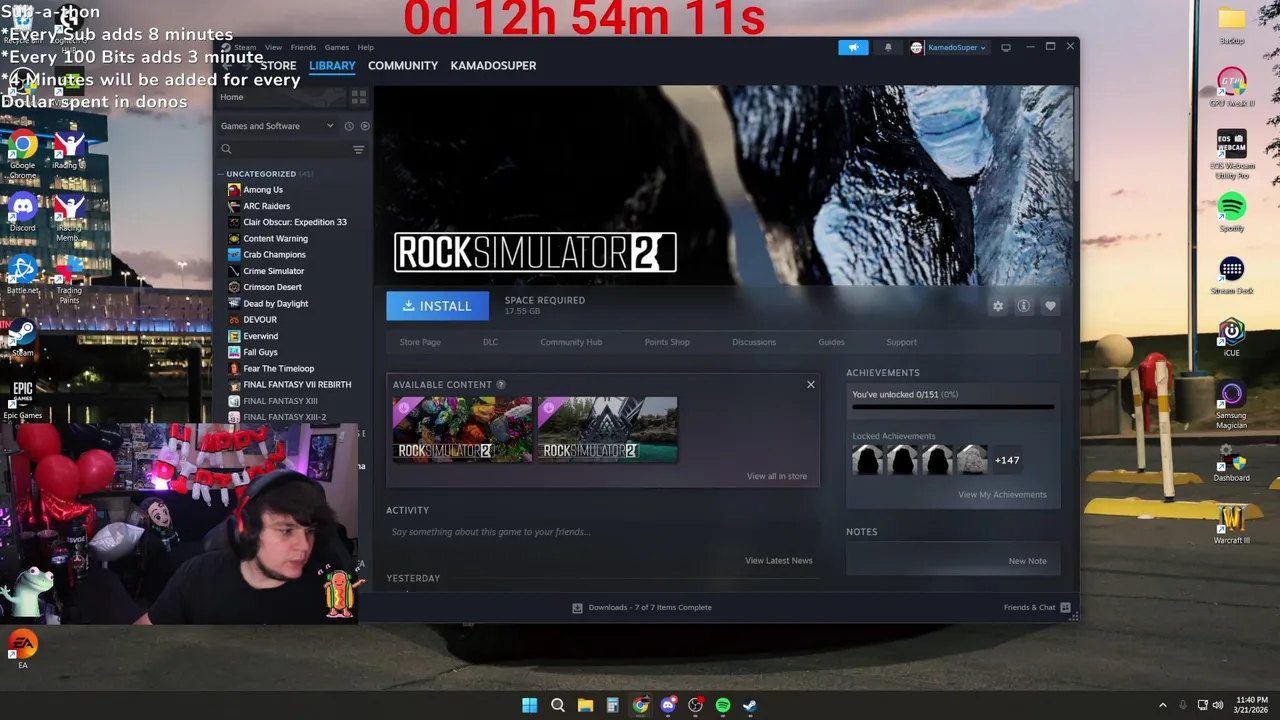Show hidden system tray icons

coord(1162,705)
